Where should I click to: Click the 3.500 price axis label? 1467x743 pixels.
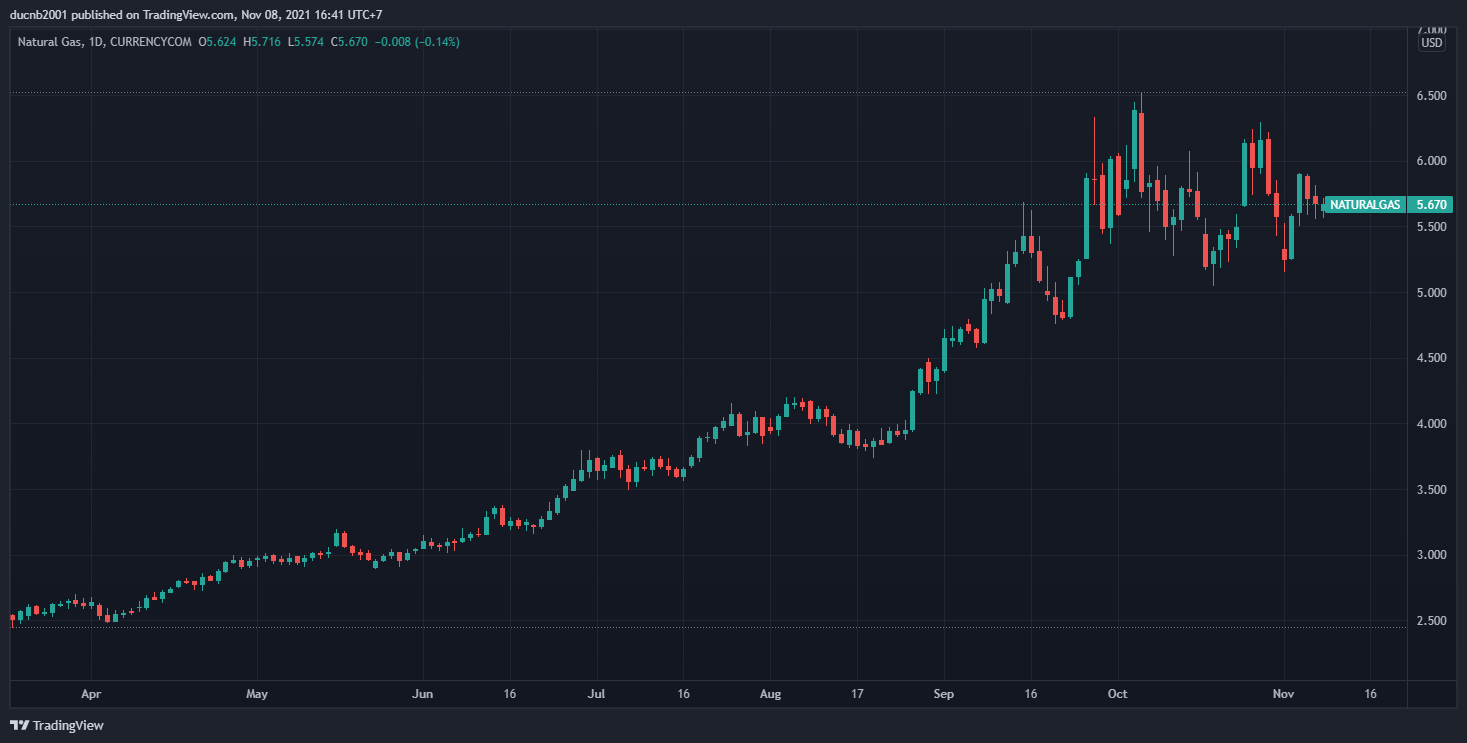point(1434,490)
